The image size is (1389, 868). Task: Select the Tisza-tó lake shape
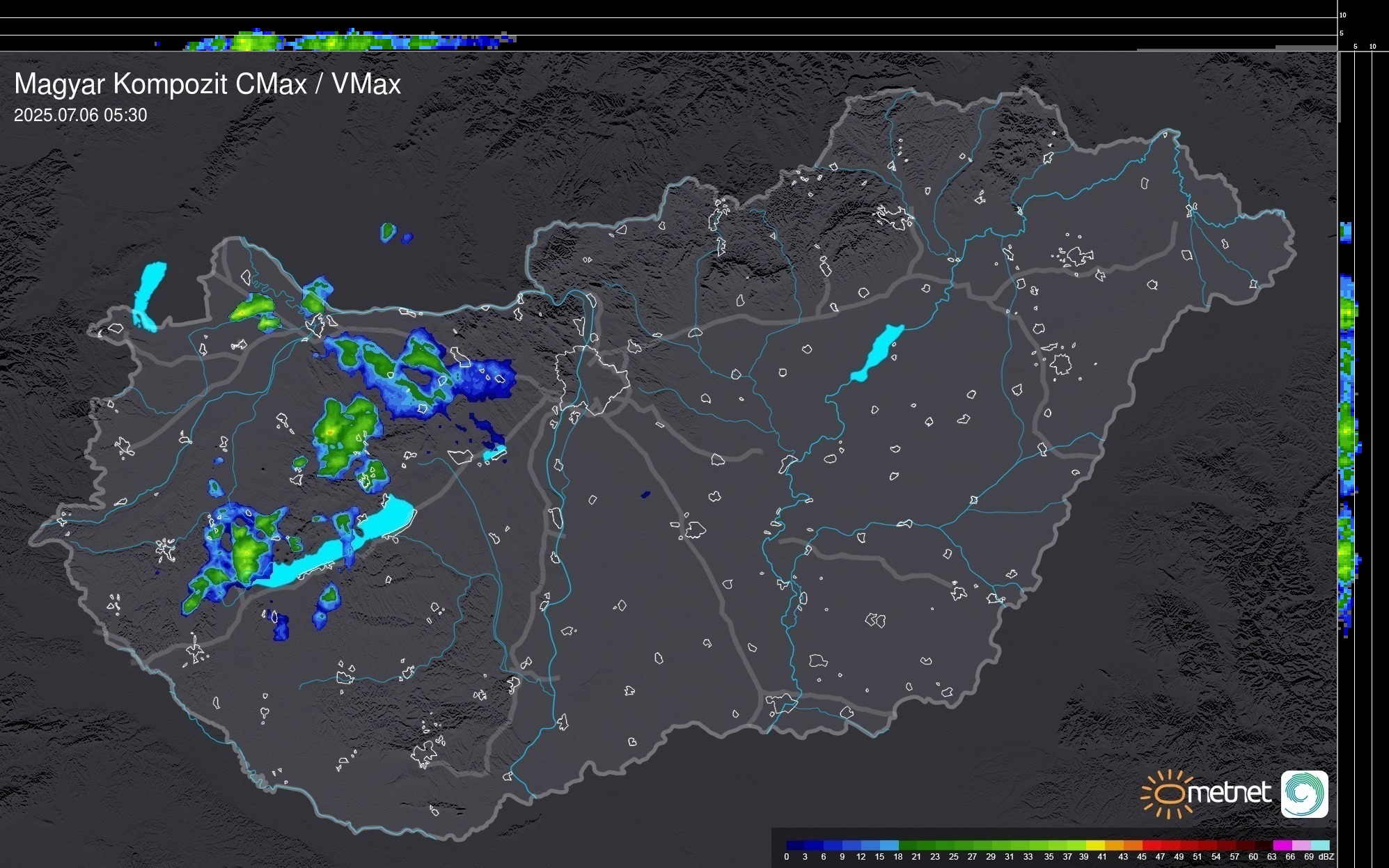[x=877, y=352]
